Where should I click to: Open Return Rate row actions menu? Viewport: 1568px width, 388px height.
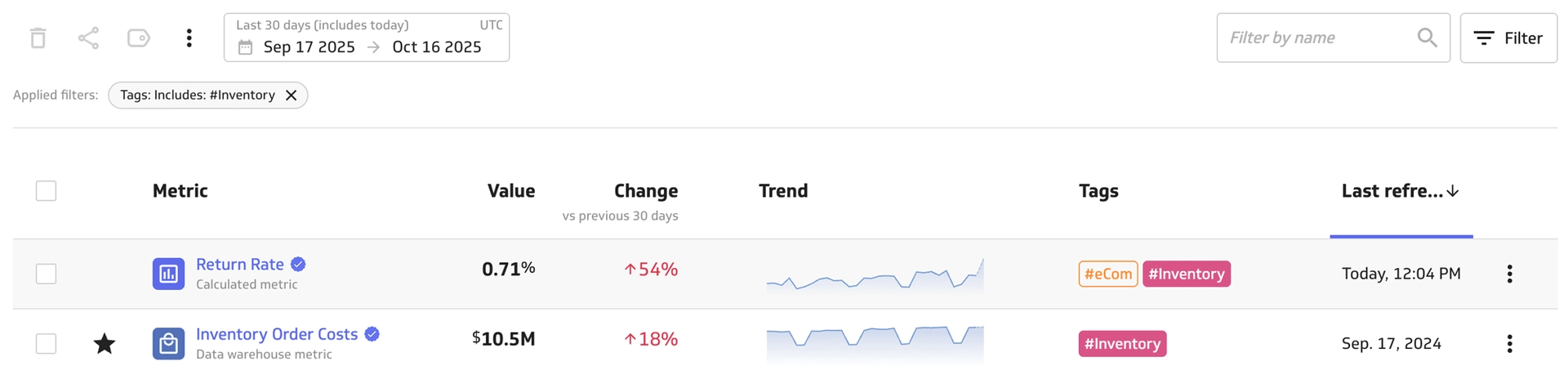[1509, 274]
